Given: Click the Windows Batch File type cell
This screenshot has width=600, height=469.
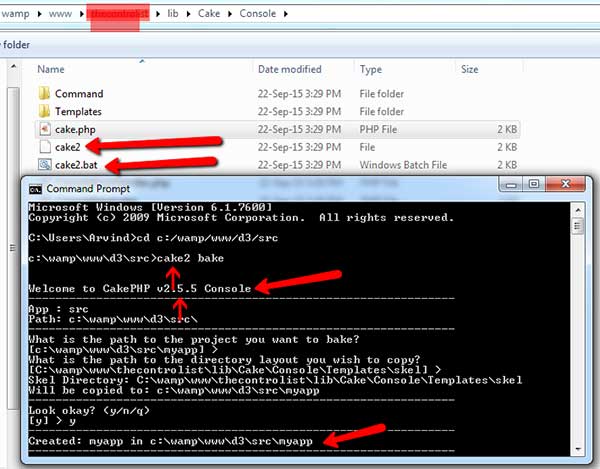Looking at the screenshot, I should coord(403,165).
